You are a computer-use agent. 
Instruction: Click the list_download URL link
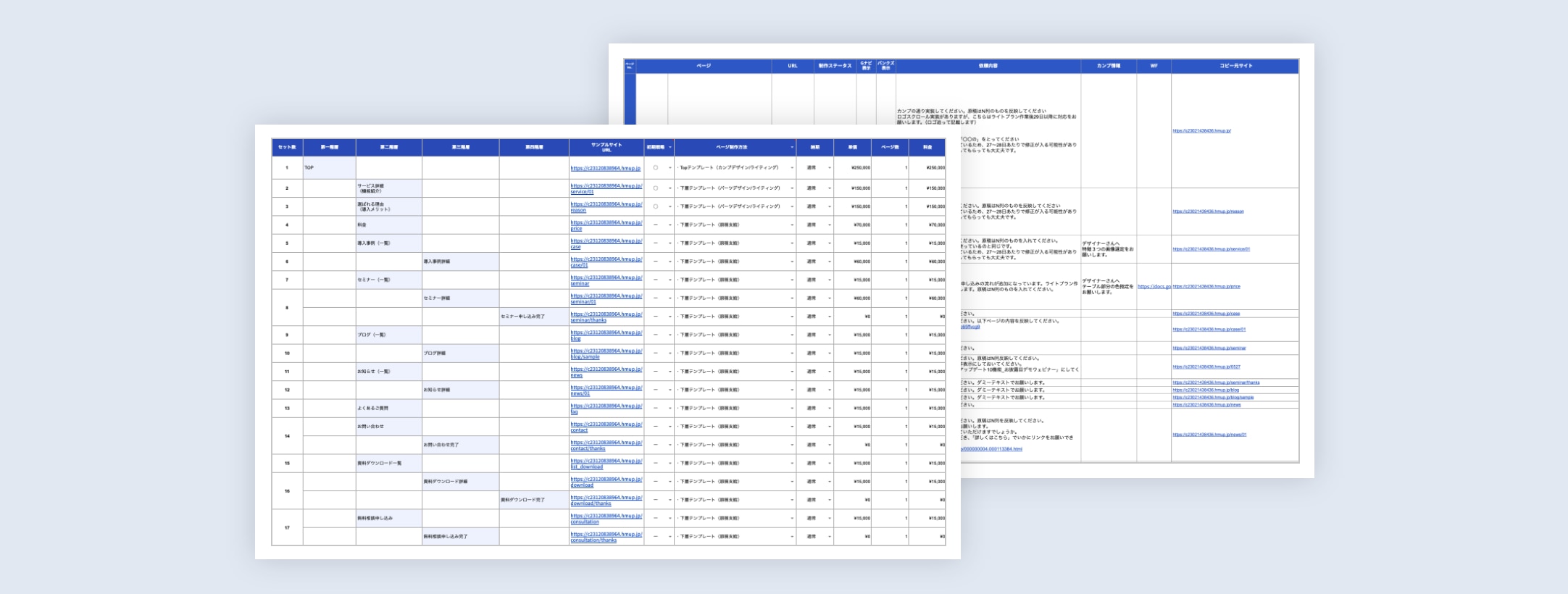click(606, 464)
